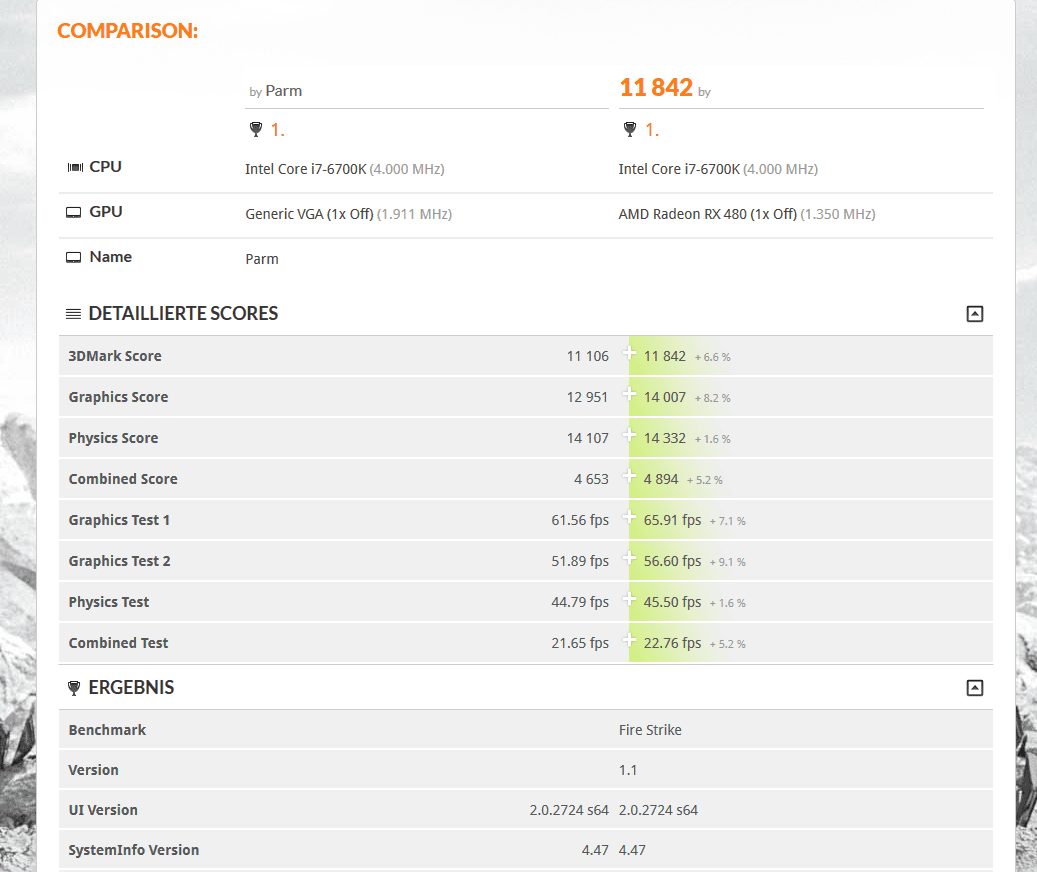Click the plus icon in Combined Score row
Image resolution: width=1037 pixels, height=872 pixels.
[629, 477]
